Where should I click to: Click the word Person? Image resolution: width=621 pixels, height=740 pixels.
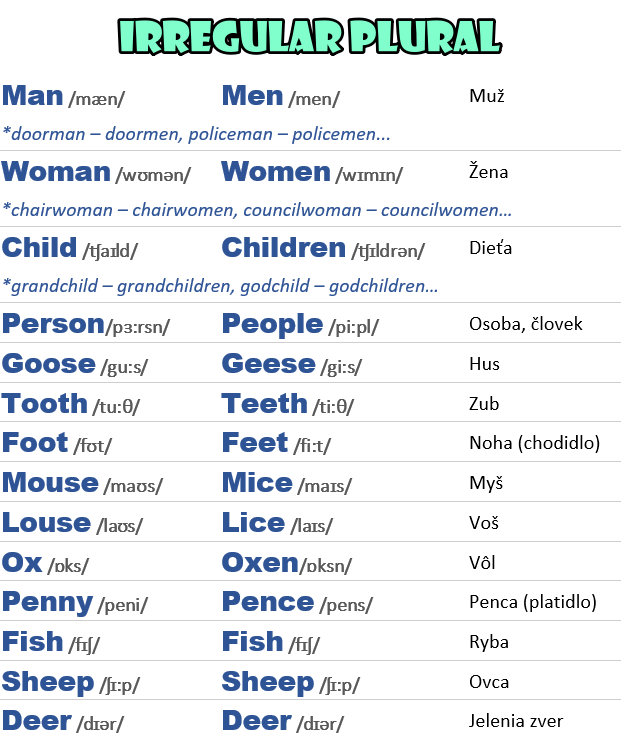coord(53,324)
